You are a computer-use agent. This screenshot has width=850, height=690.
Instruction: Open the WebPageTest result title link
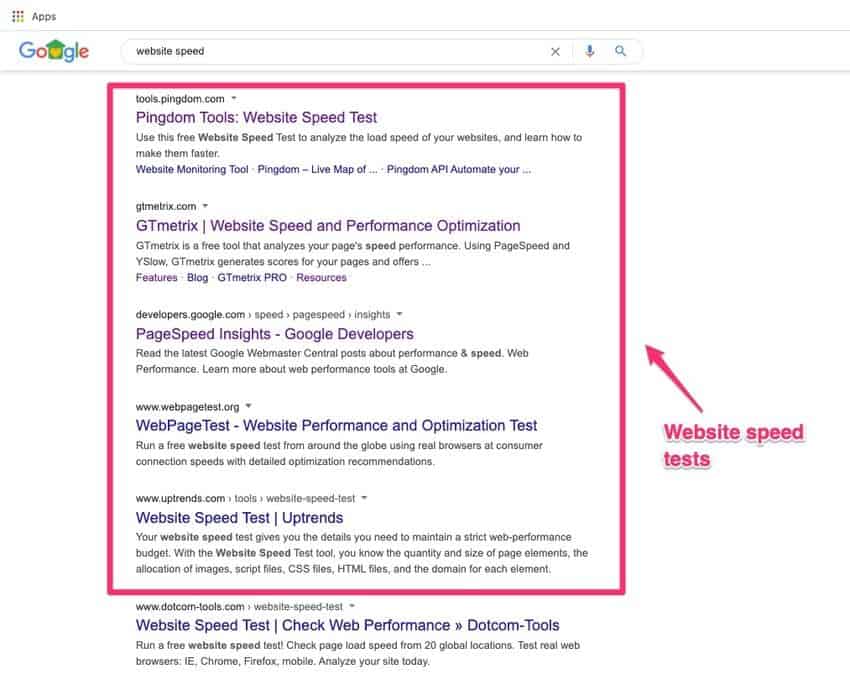click(x=336, y=426)
